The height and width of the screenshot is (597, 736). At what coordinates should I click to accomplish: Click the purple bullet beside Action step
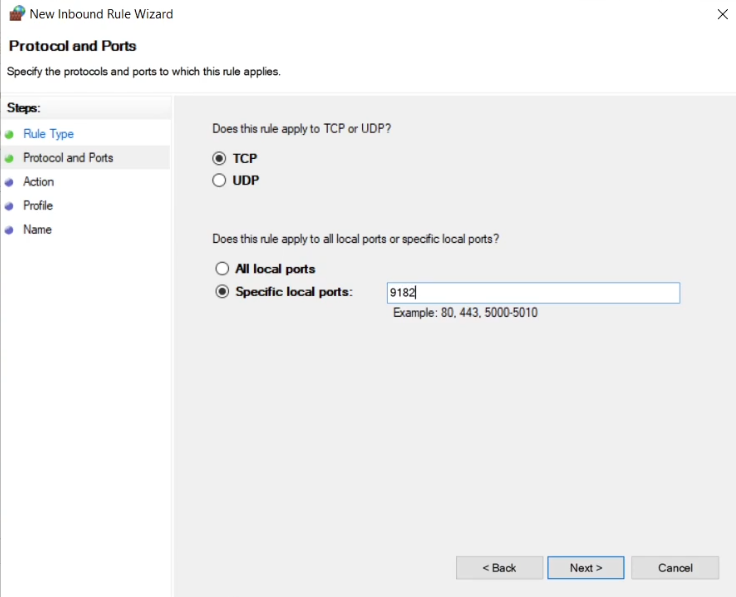[9, 182]
